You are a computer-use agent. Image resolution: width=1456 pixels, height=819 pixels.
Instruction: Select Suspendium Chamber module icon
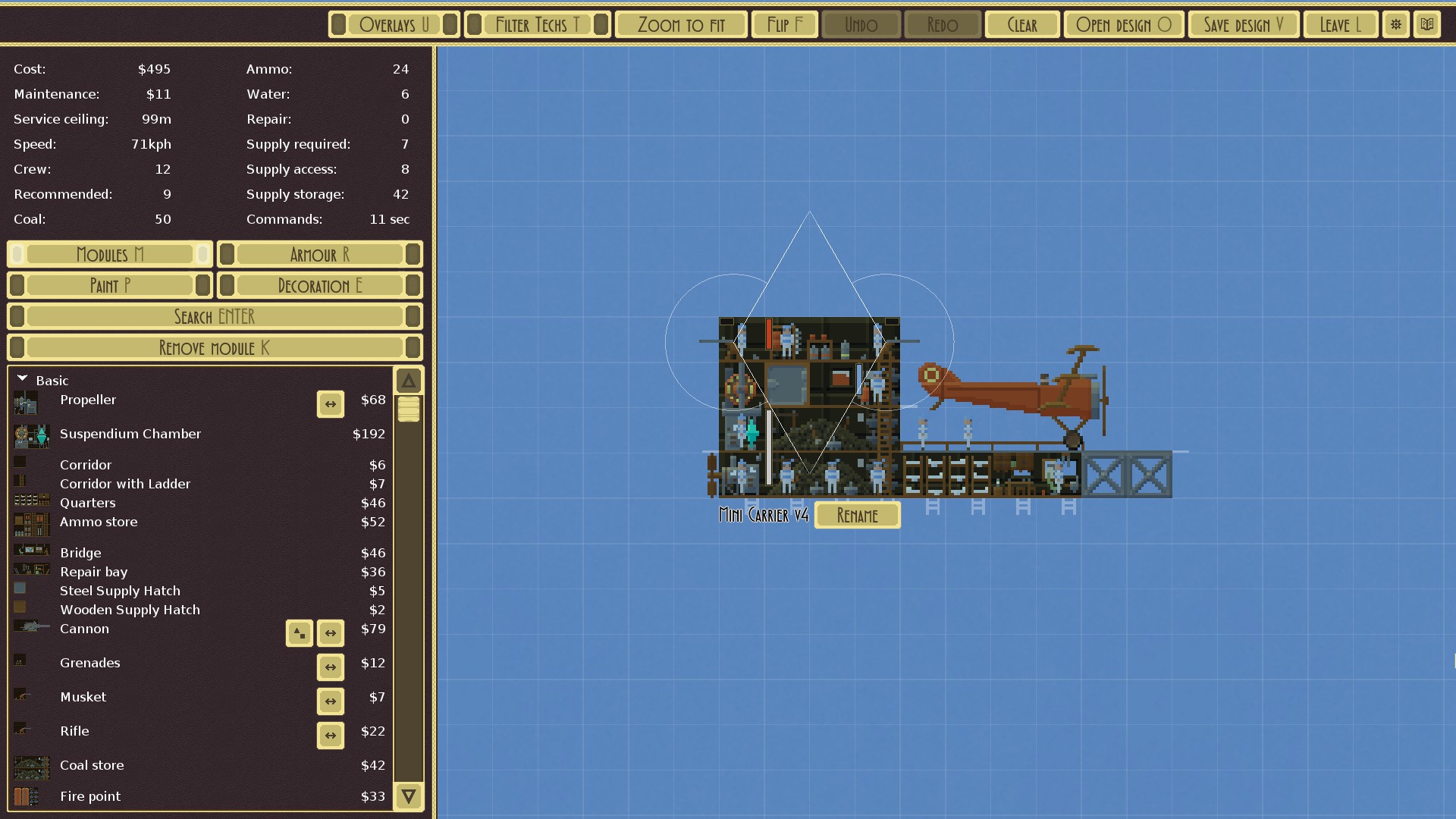[x=31, y=435]
